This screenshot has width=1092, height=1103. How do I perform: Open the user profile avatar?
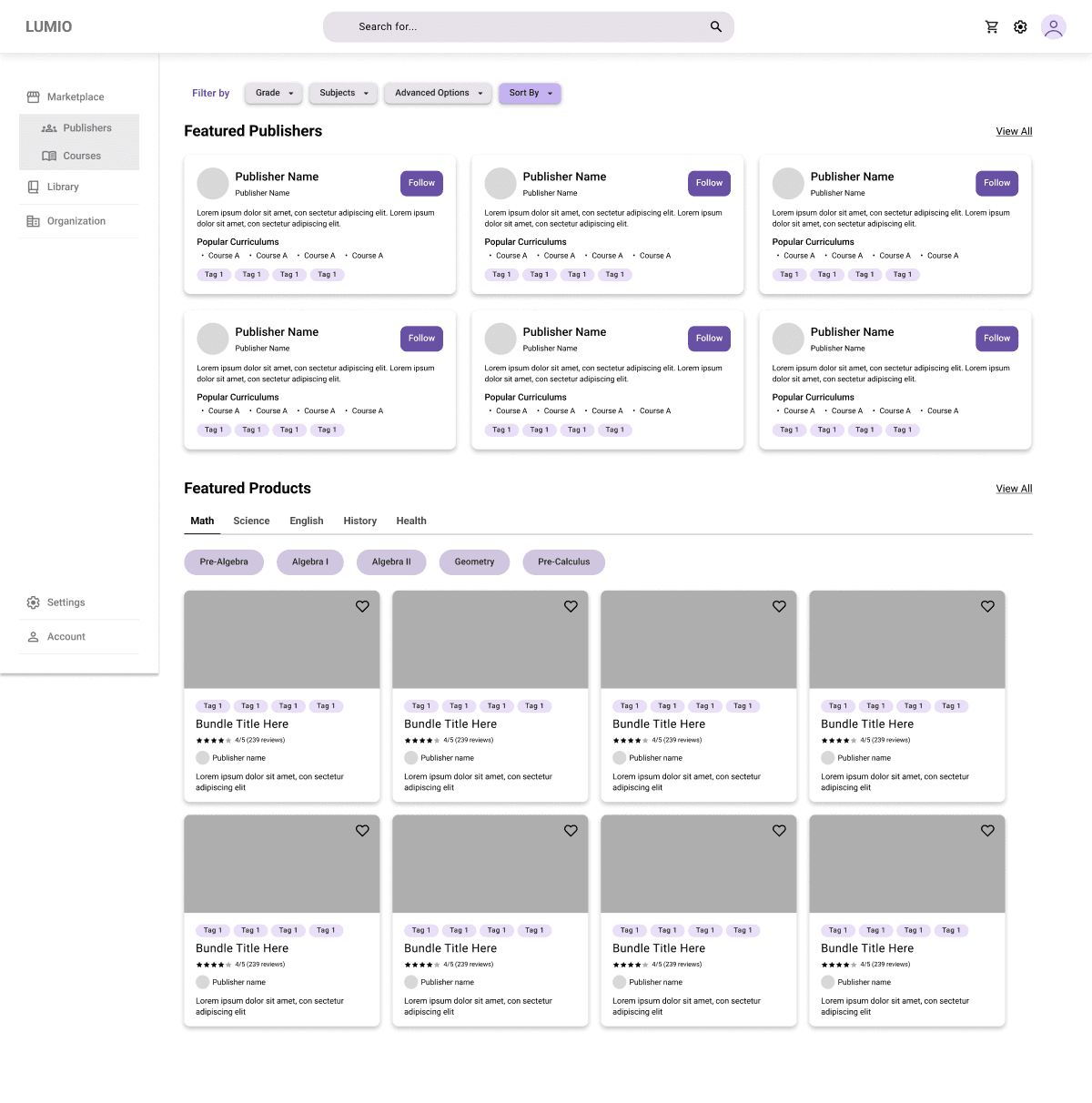point(1054,27)
